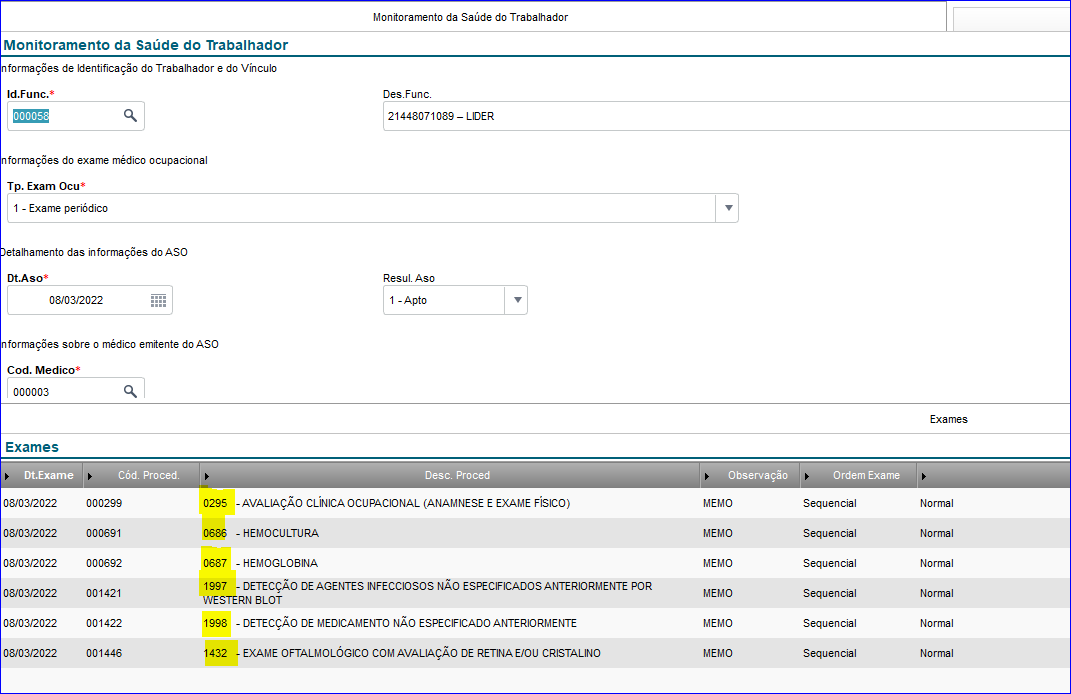Click arrow marker left of Cód. Proced. header
This screenshot has width=1071, height=694.
(89, 476)
